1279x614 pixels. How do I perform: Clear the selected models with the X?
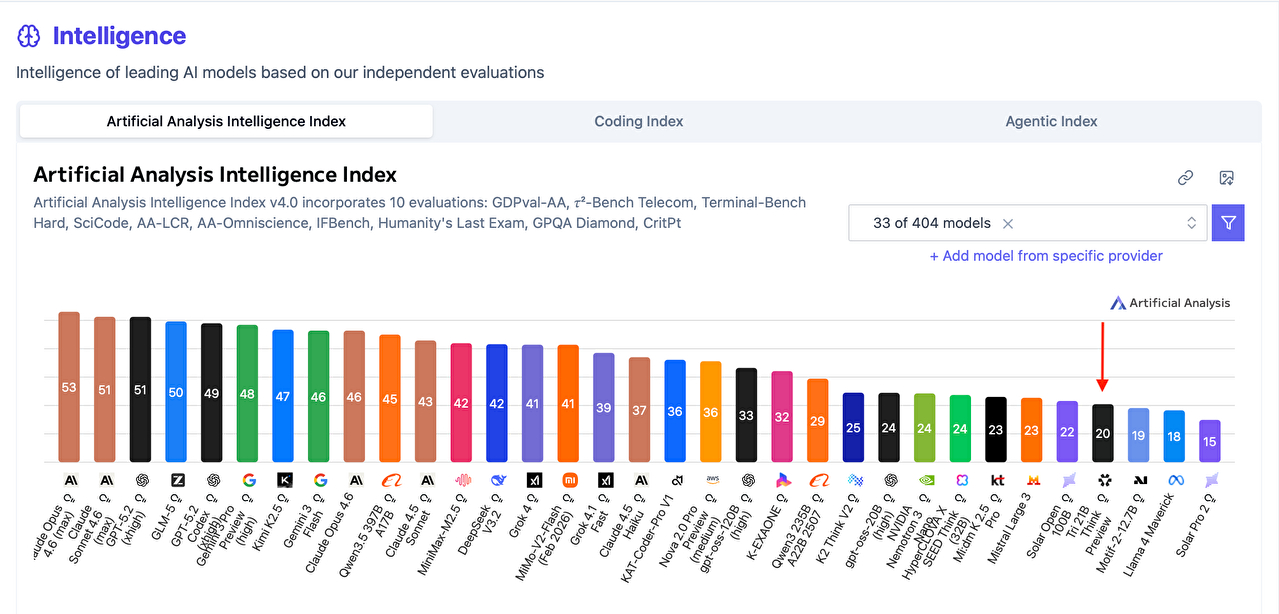1008,223
